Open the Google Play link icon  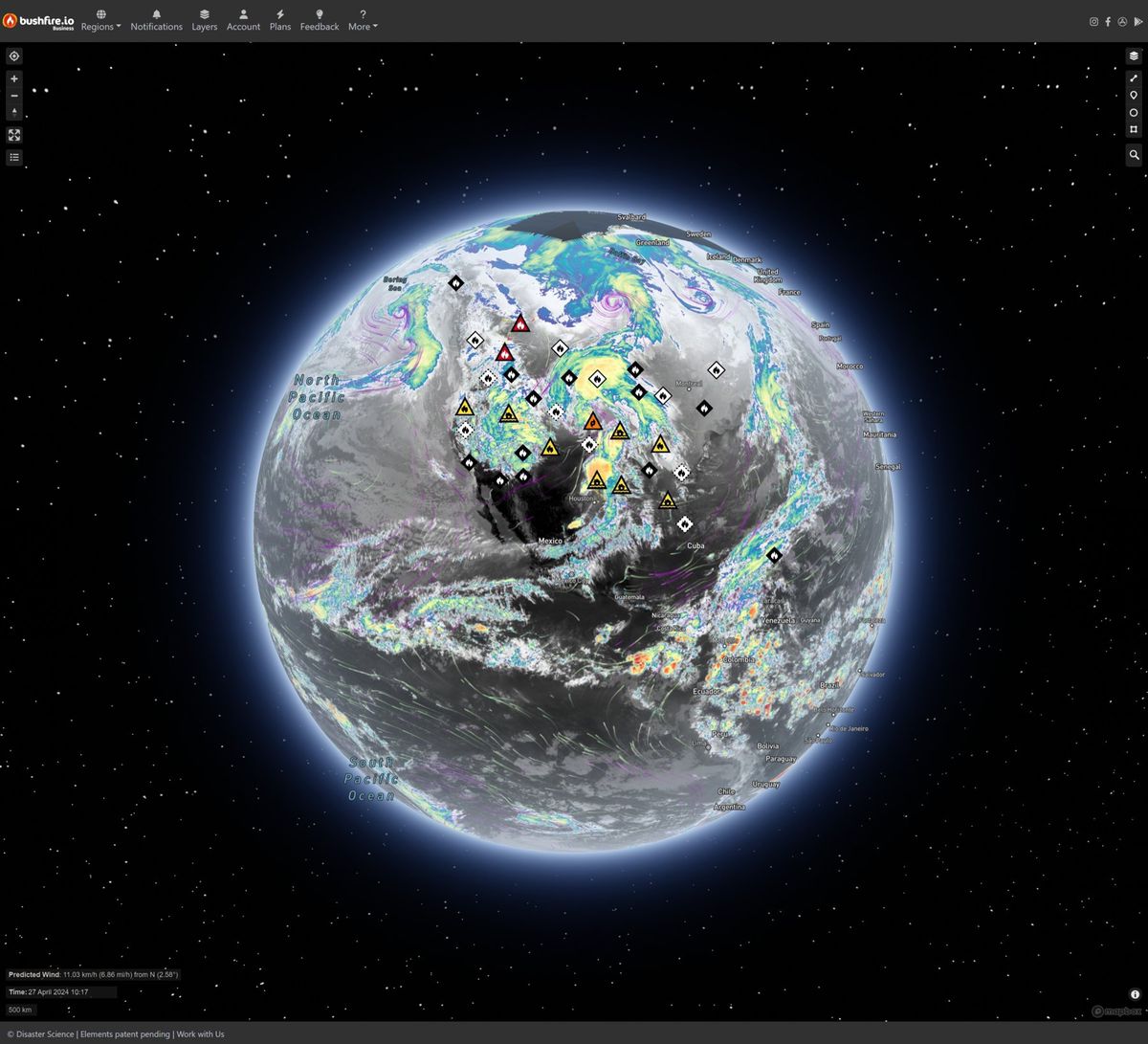tap(1137, 21)
